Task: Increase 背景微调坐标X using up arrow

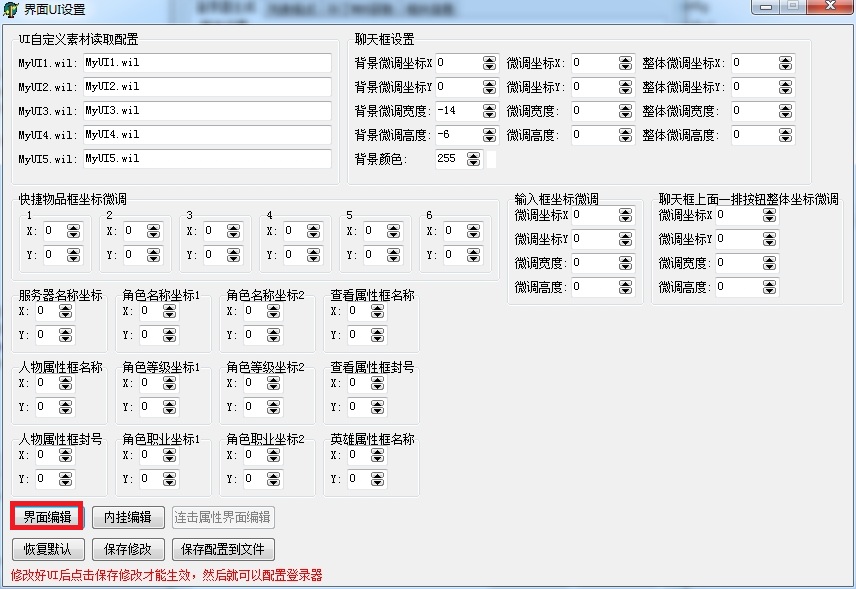Action: pyautogui.click(x=489, y=59)
